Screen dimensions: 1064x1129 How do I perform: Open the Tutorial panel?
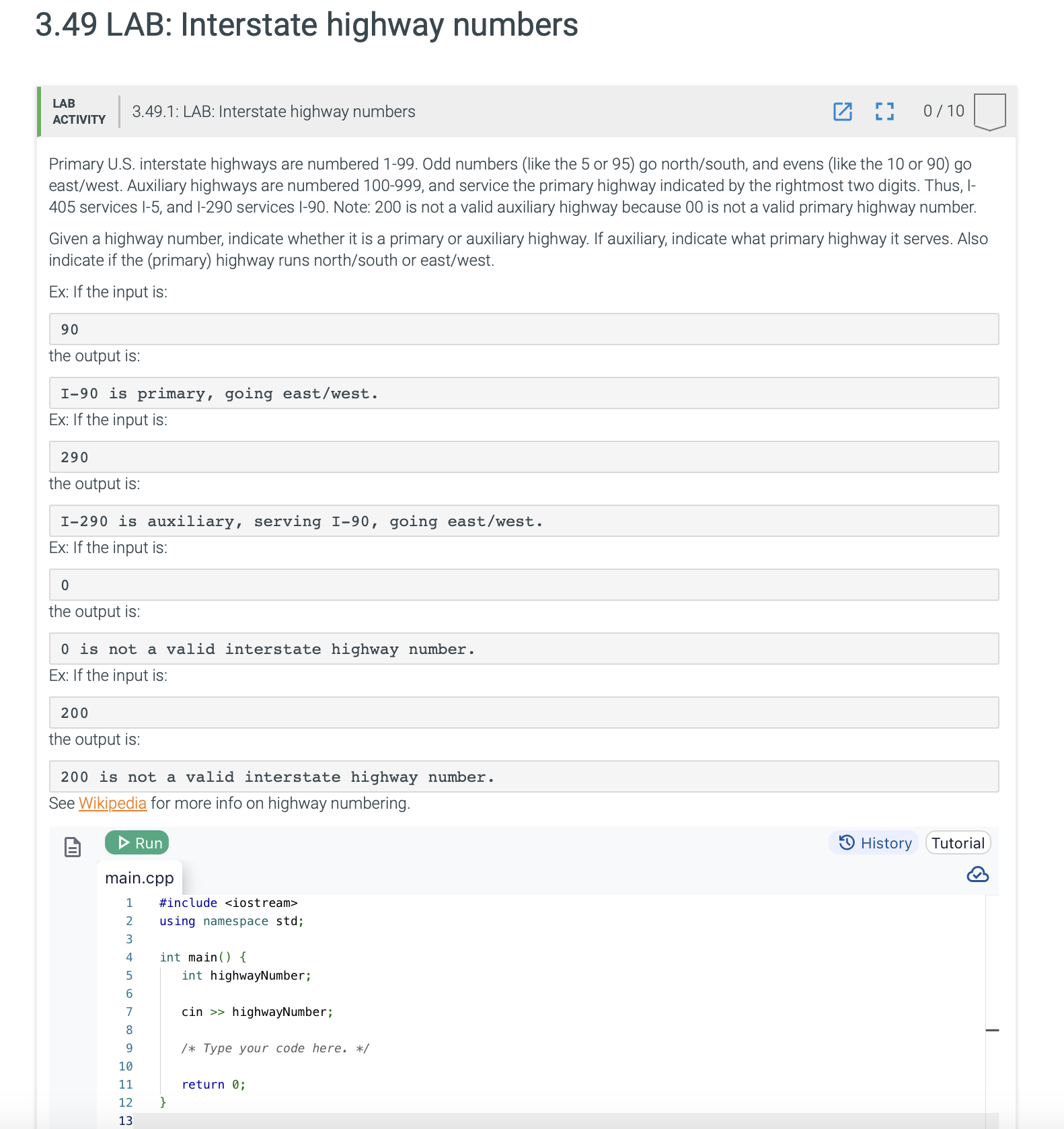point(958,842)
